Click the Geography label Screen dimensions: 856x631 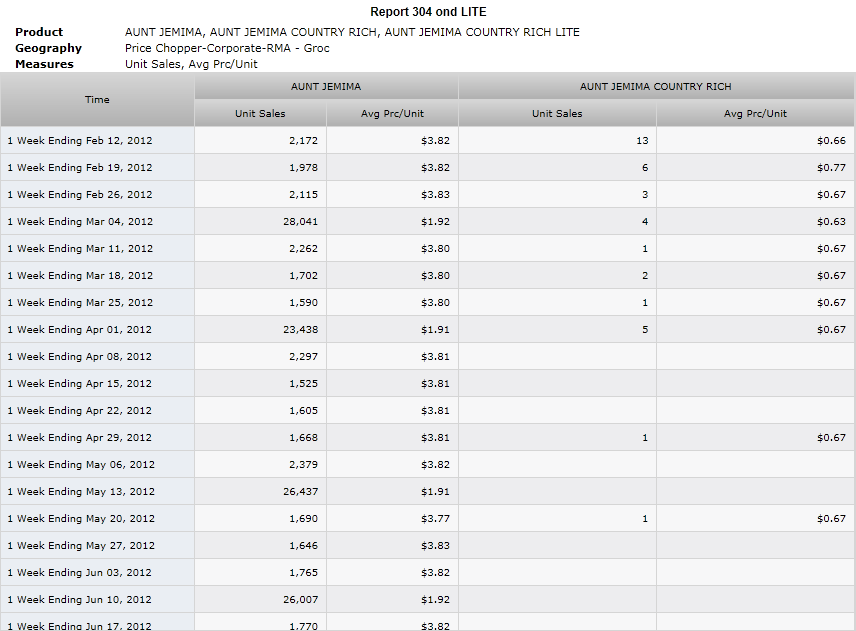click(x=48, y=48)
